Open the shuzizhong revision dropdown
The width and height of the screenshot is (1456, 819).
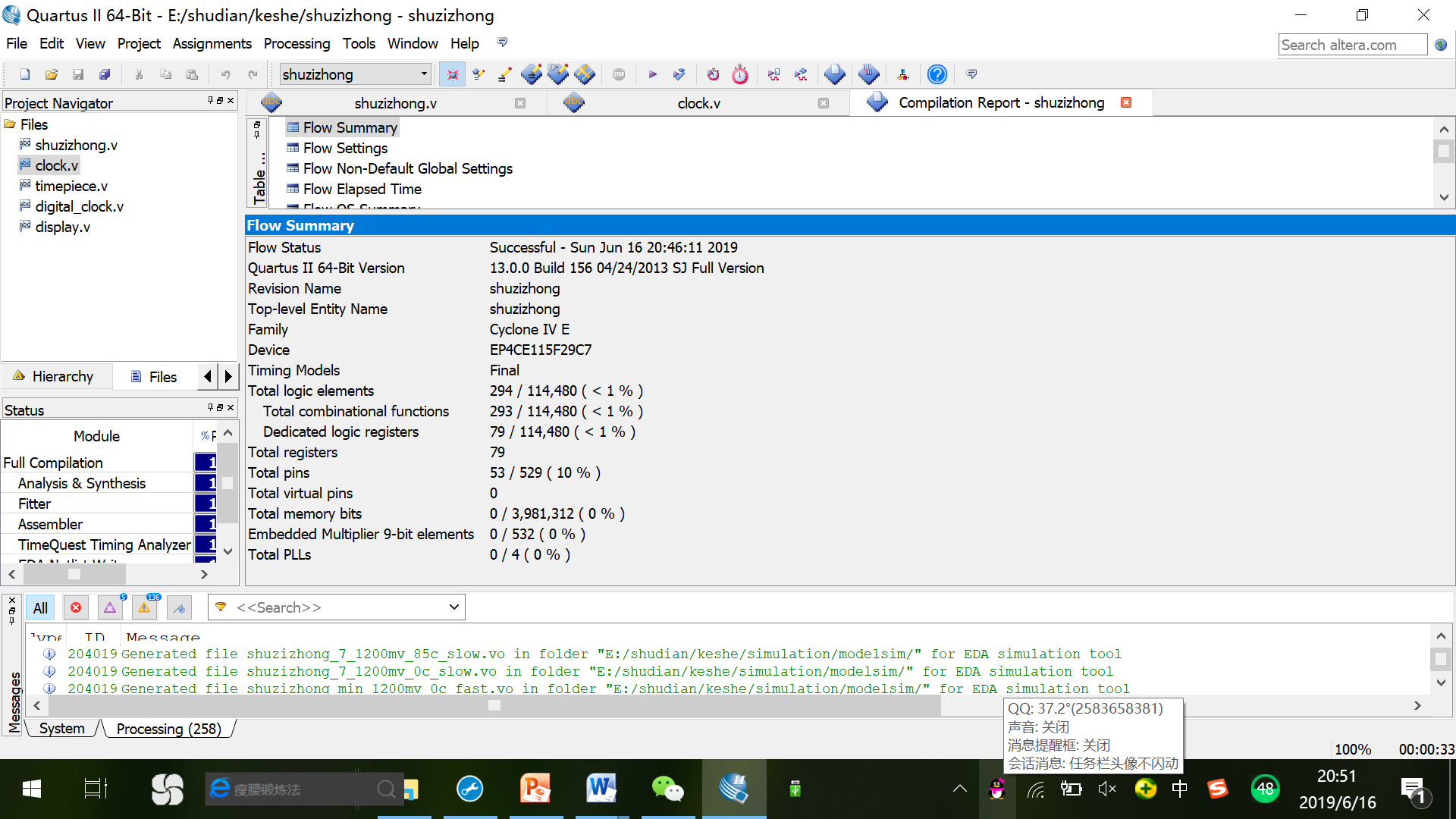(x=424, y=74)
